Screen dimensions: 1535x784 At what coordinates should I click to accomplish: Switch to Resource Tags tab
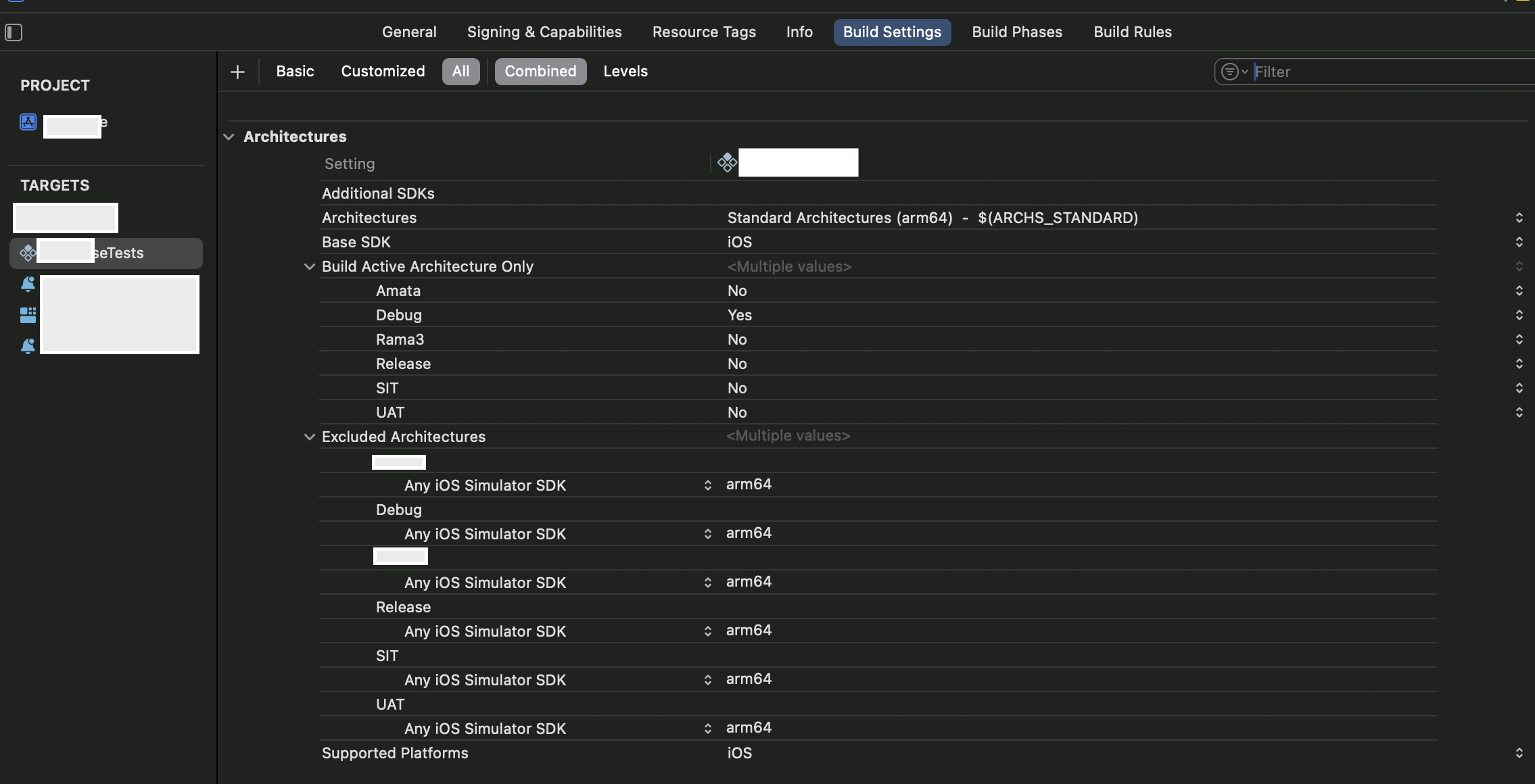coord(704,32)
